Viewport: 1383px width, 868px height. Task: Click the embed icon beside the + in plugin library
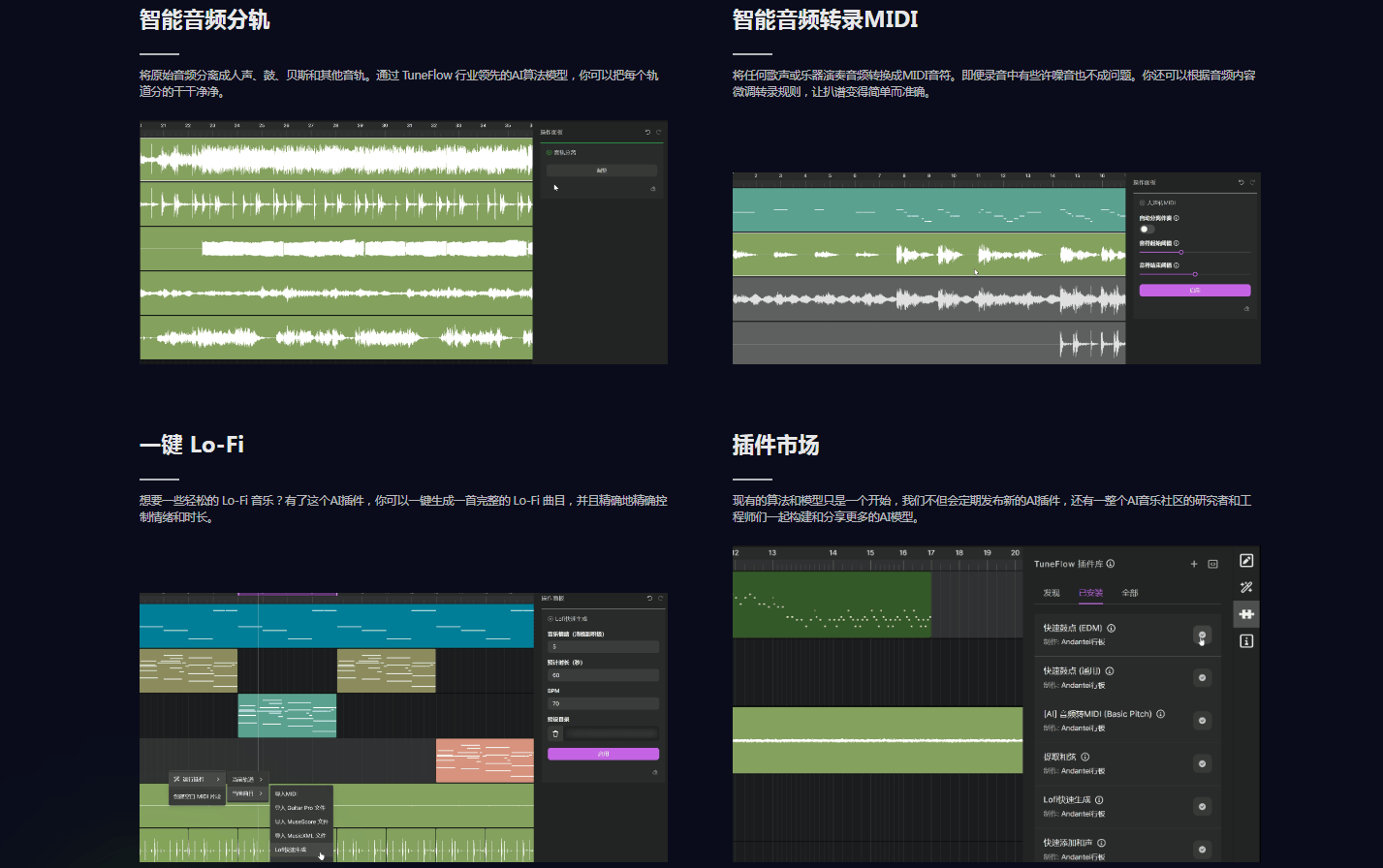[1213, 565]
